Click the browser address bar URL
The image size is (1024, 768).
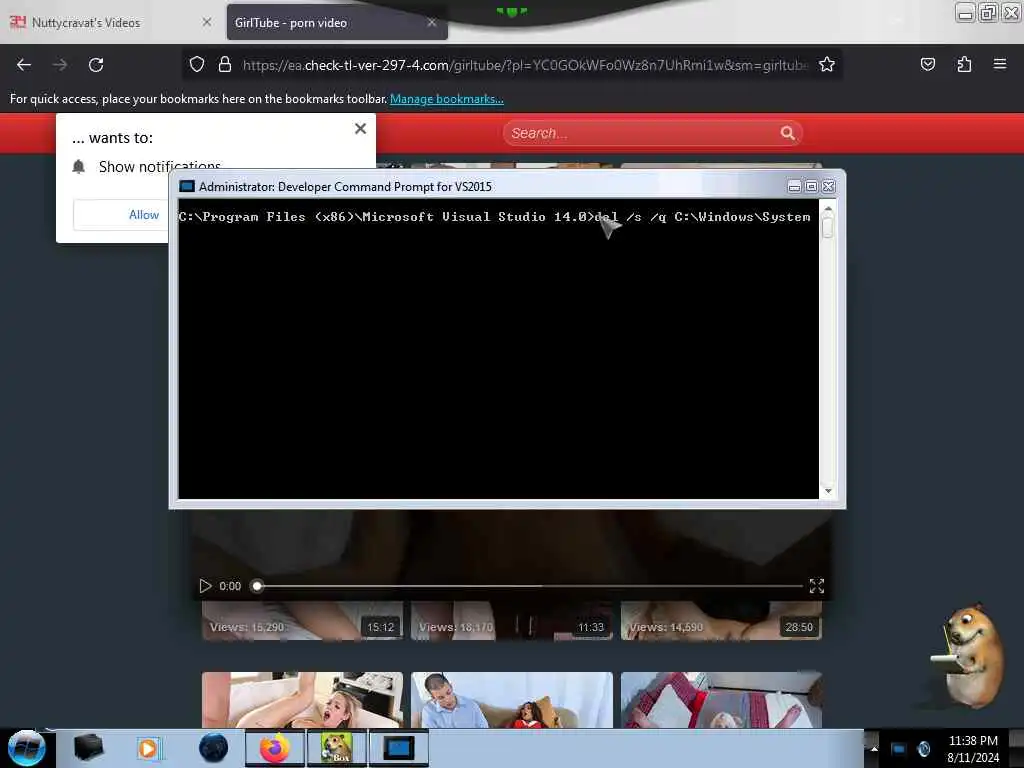coord(525,65)
